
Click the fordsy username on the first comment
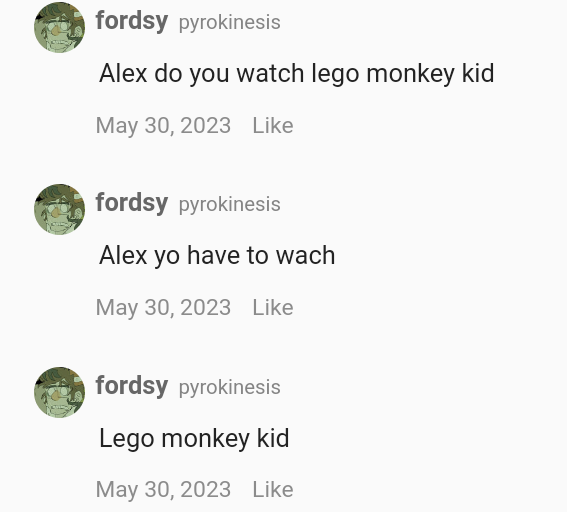click(132, 21)
